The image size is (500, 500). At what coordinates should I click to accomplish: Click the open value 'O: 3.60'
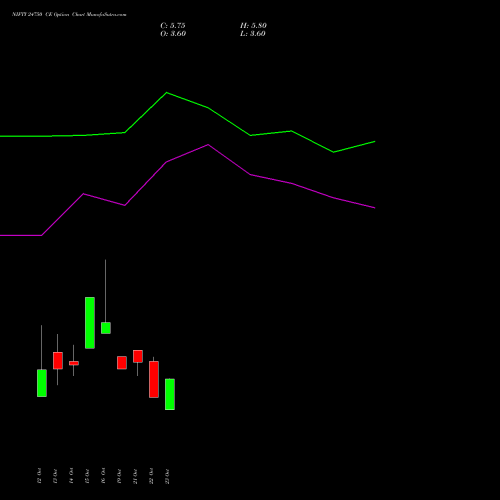click(173, 34)
